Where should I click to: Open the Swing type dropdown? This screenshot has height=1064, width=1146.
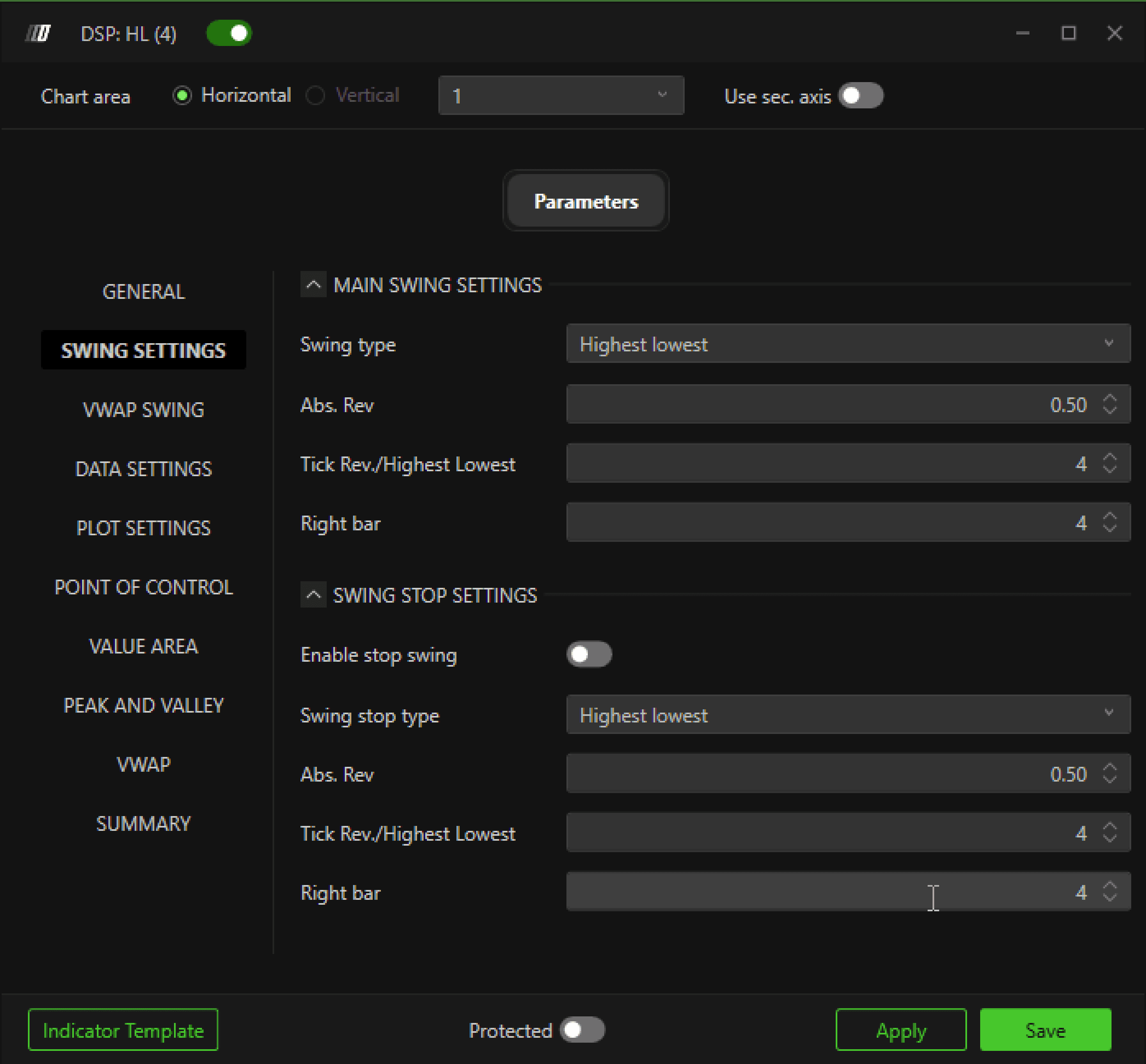(x=848, y=344)
